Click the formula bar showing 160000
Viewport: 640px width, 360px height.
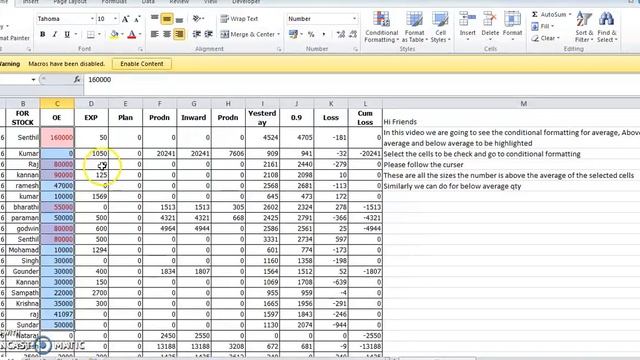coord(362,80)
